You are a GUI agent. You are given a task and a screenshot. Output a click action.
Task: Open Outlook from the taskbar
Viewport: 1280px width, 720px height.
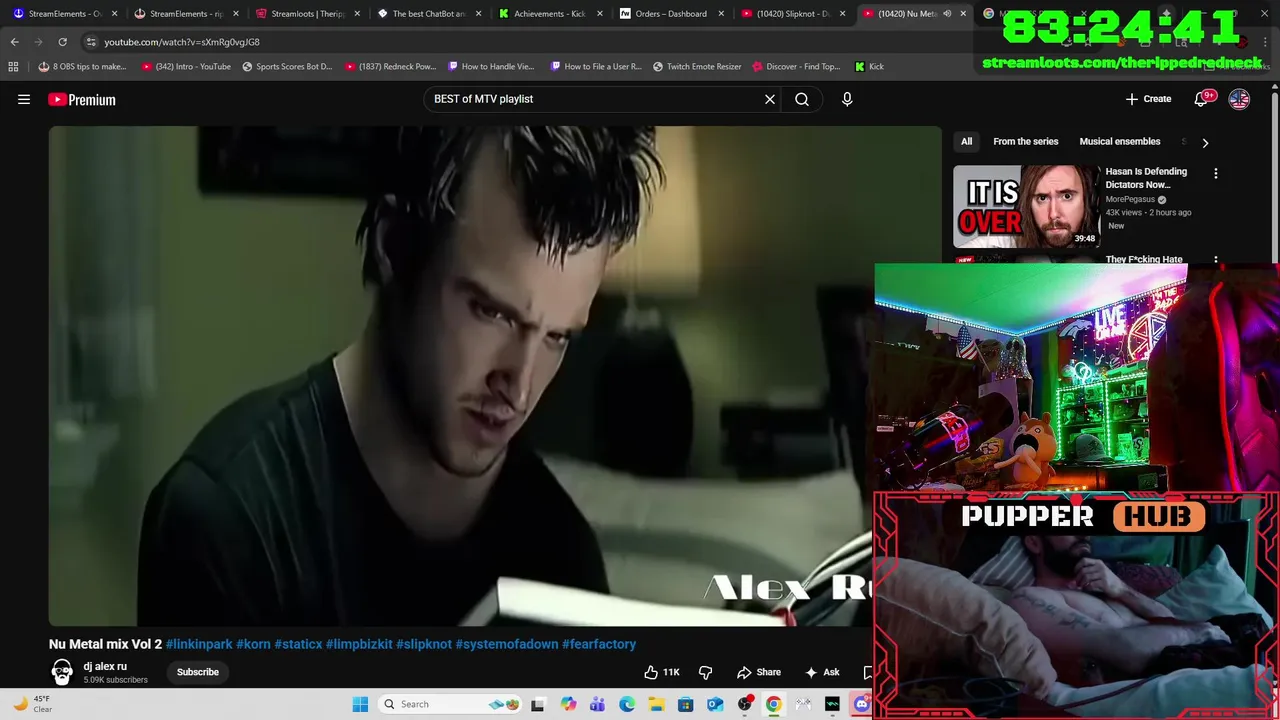[x=715, y=704]
